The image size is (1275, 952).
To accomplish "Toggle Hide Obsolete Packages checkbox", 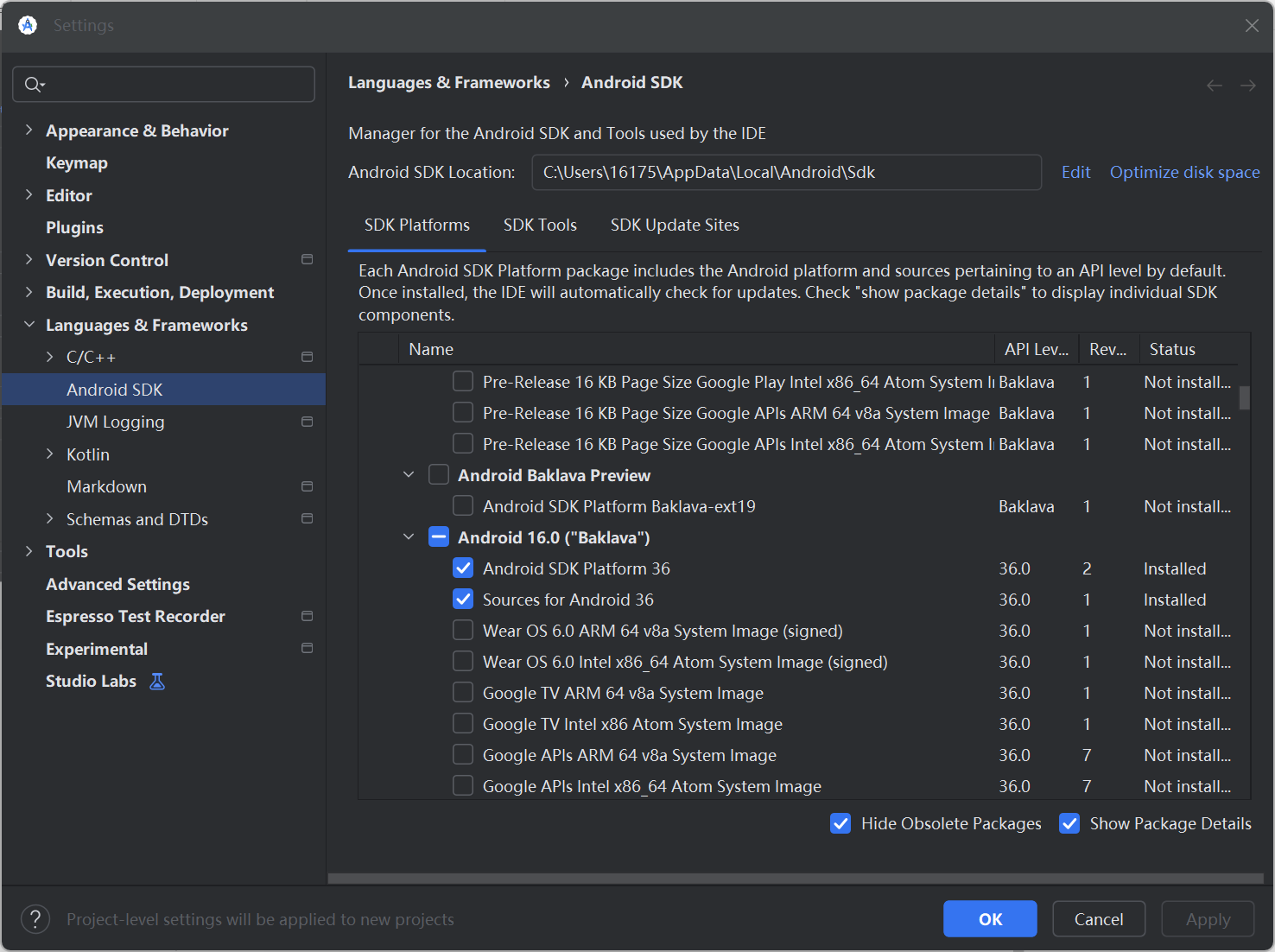I will point(840,823).
